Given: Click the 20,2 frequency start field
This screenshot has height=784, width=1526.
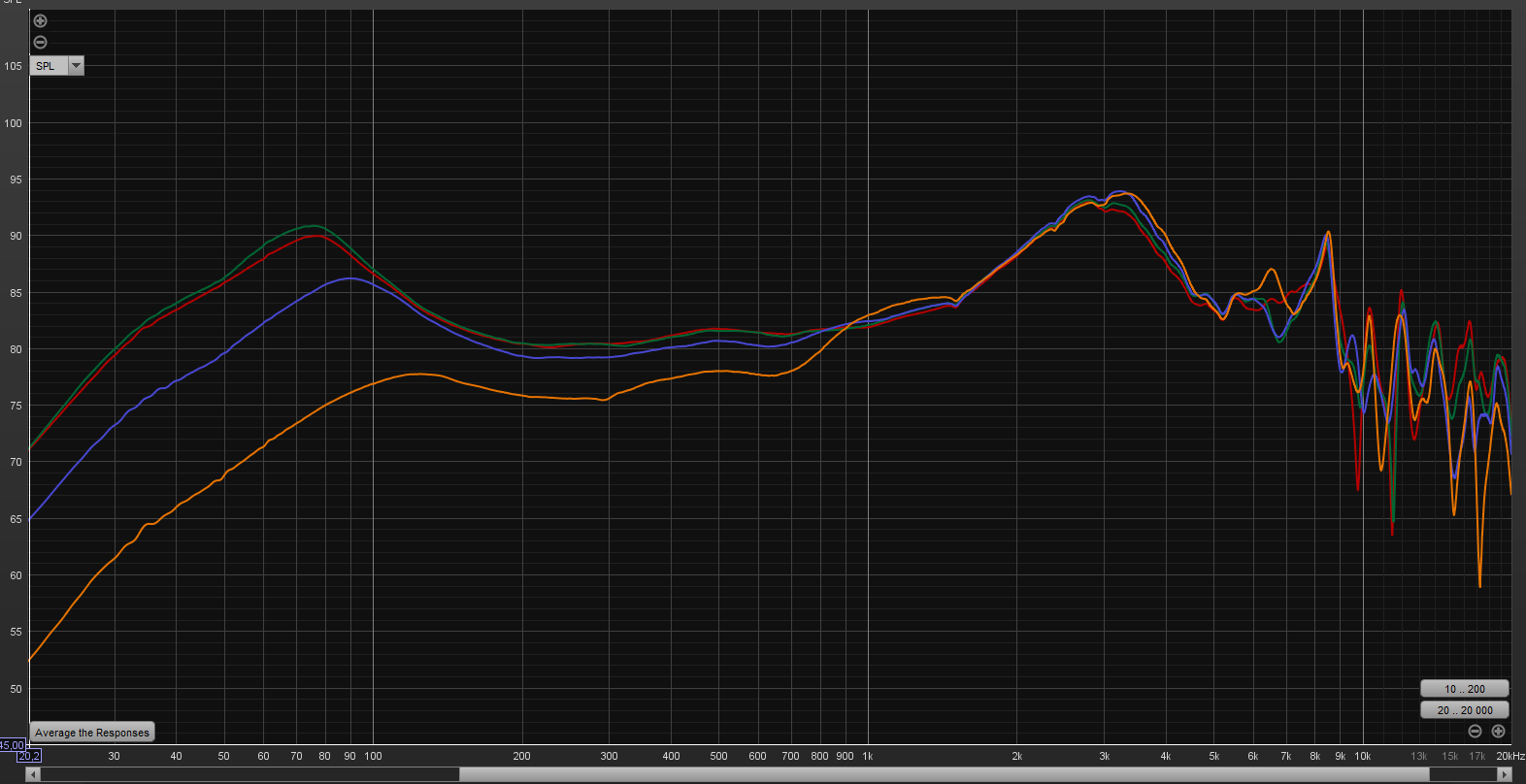Looking at the screenshot, I should point(29,756).
